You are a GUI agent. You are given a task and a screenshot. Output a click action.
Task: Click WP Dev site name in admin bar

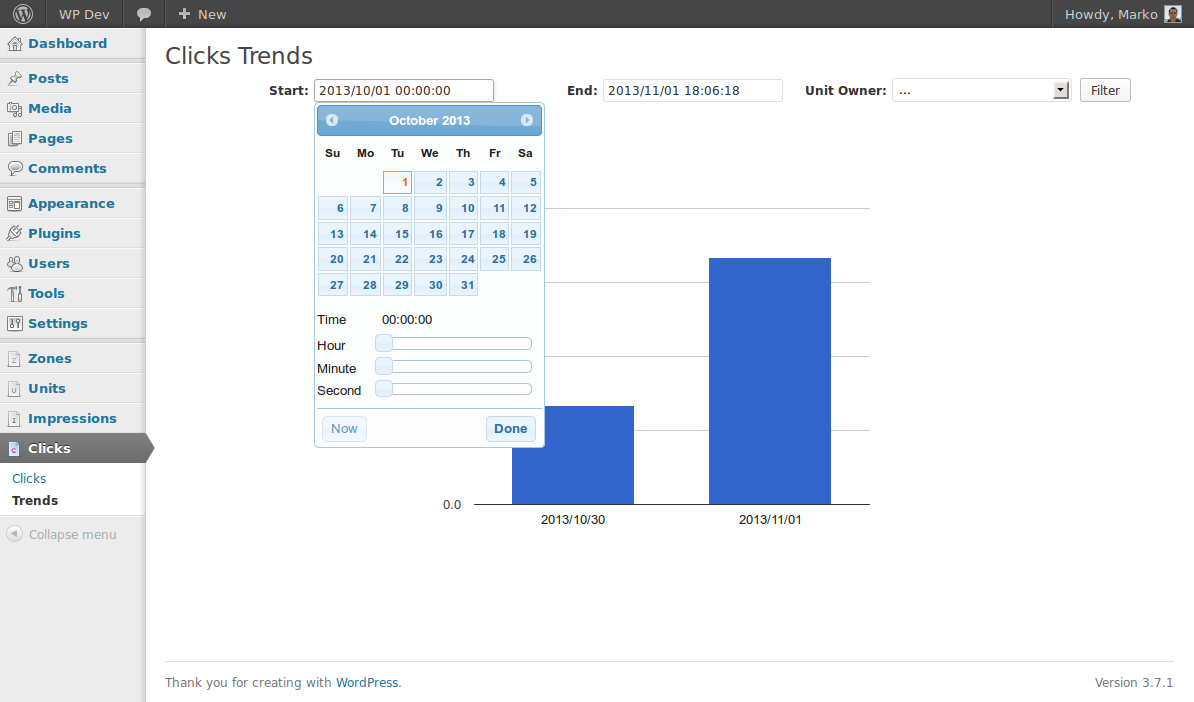click(84, 14)
